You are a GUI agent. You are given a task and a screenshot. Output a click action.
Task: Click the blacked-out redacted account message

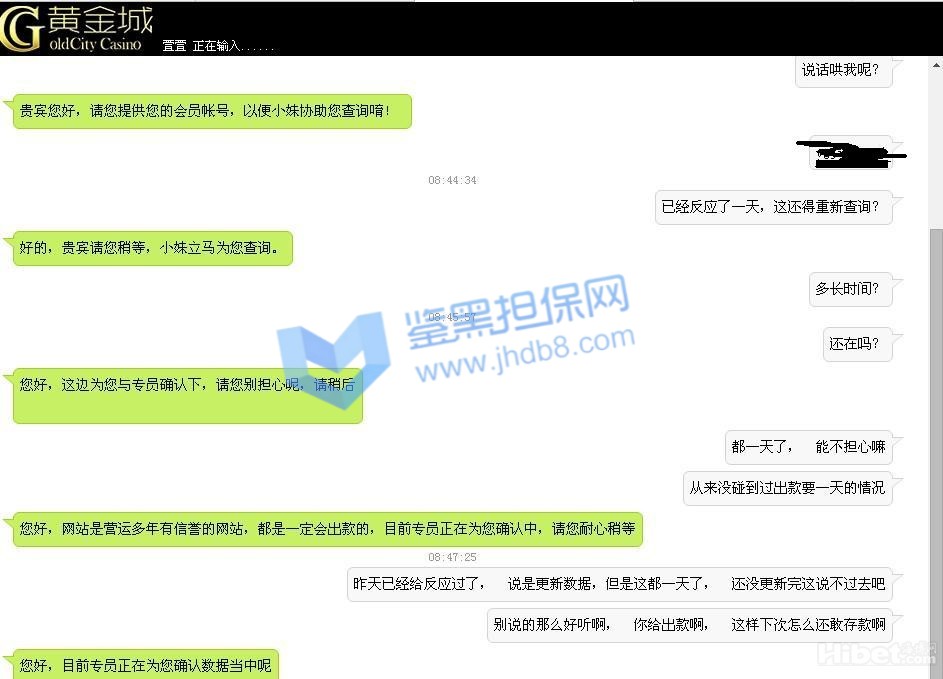850,153
